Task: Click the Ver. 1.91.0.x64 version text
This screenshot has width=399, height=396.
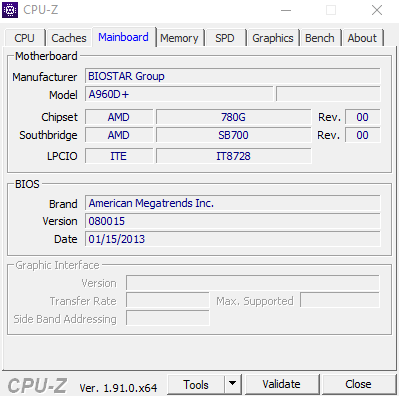Action: [x=118, y=388]
